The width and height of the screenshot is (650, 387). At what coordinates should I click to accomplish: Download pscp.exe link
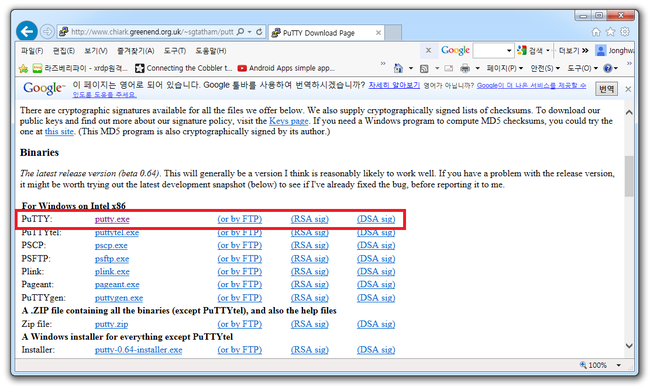tap(111, 245)
